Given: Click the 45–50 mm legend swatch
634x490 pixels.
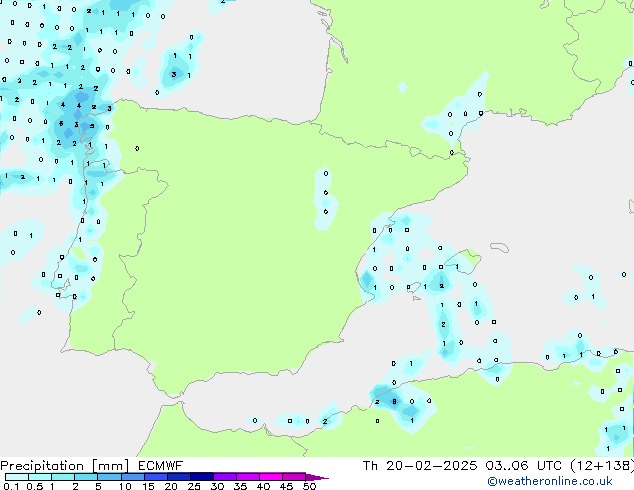Looking at the screenshot, I should pyautogui.click(x=293, y=477).
